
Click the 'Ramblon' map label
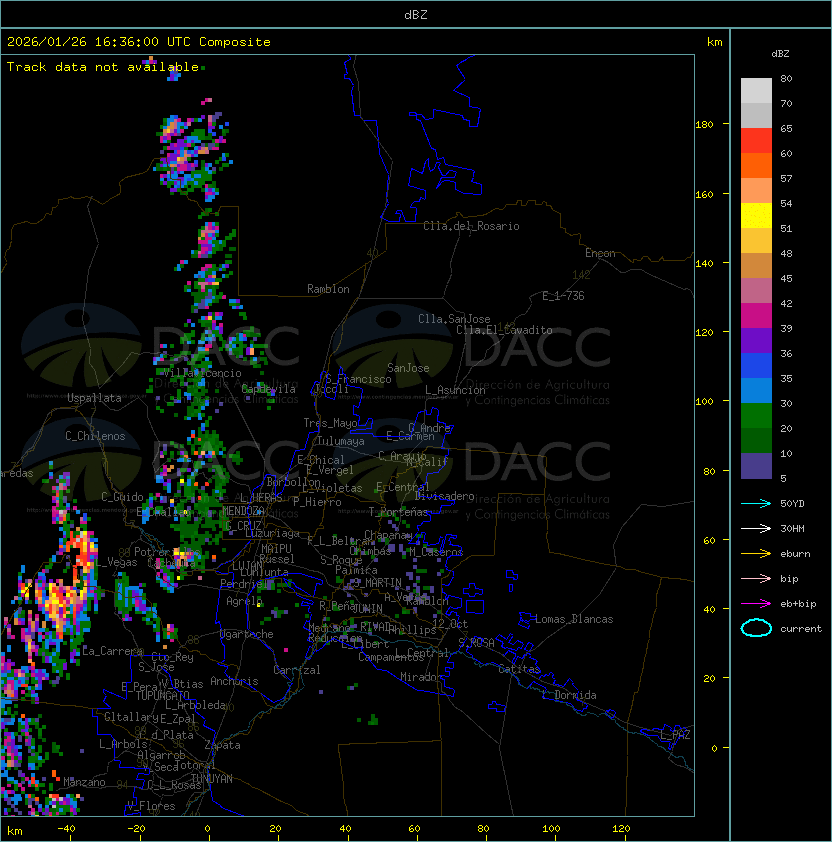tap(328, 289)
